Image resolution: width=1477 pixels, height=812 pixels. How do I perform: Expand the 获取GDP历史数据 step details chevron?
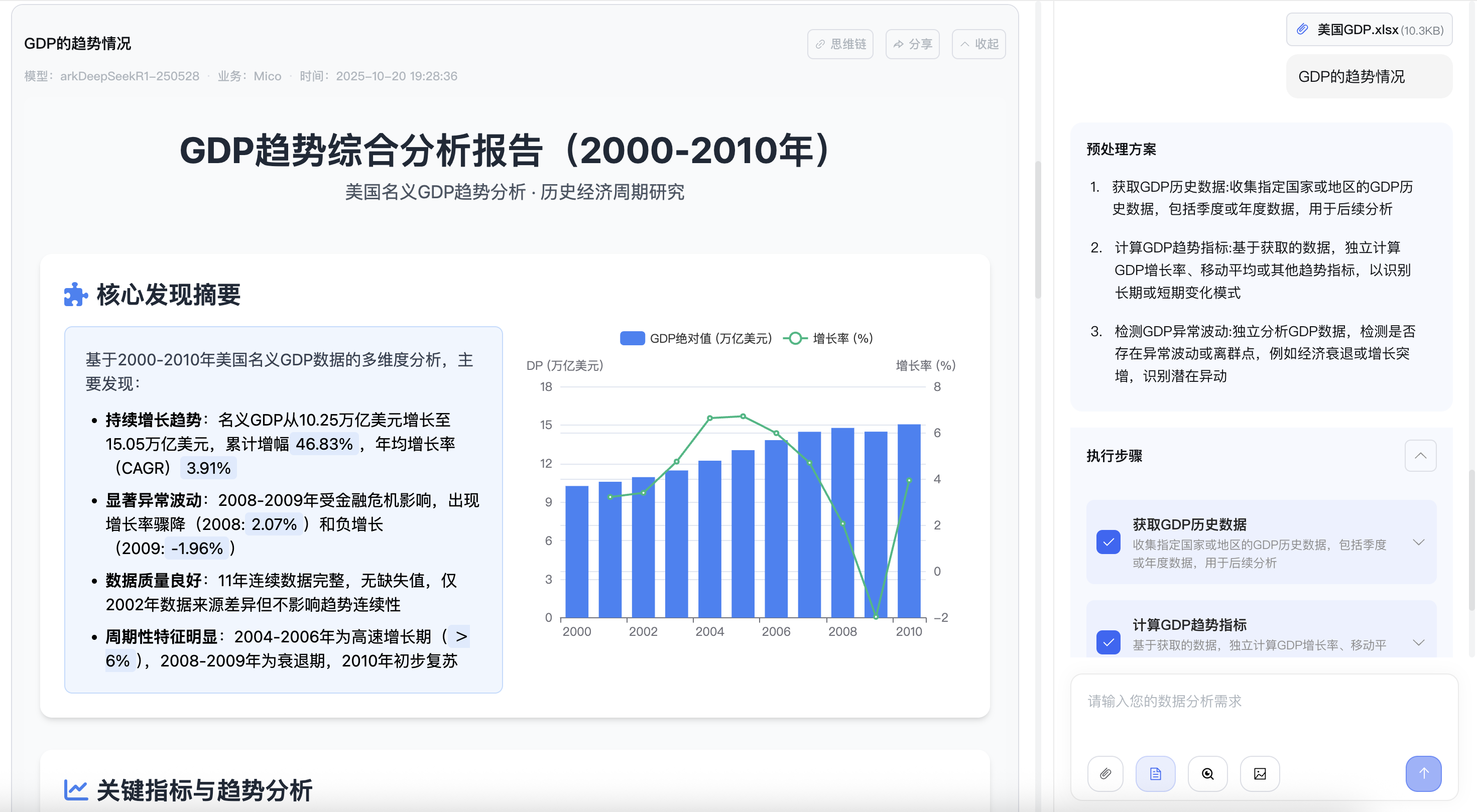coord(1419,542)
